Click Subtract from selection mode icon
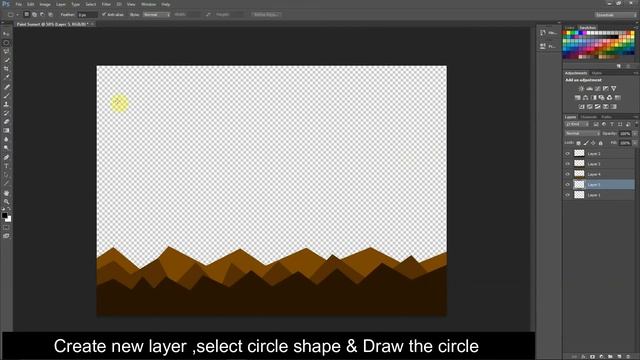The width and height of the screenshot is (640, 360). pos(42,15)
